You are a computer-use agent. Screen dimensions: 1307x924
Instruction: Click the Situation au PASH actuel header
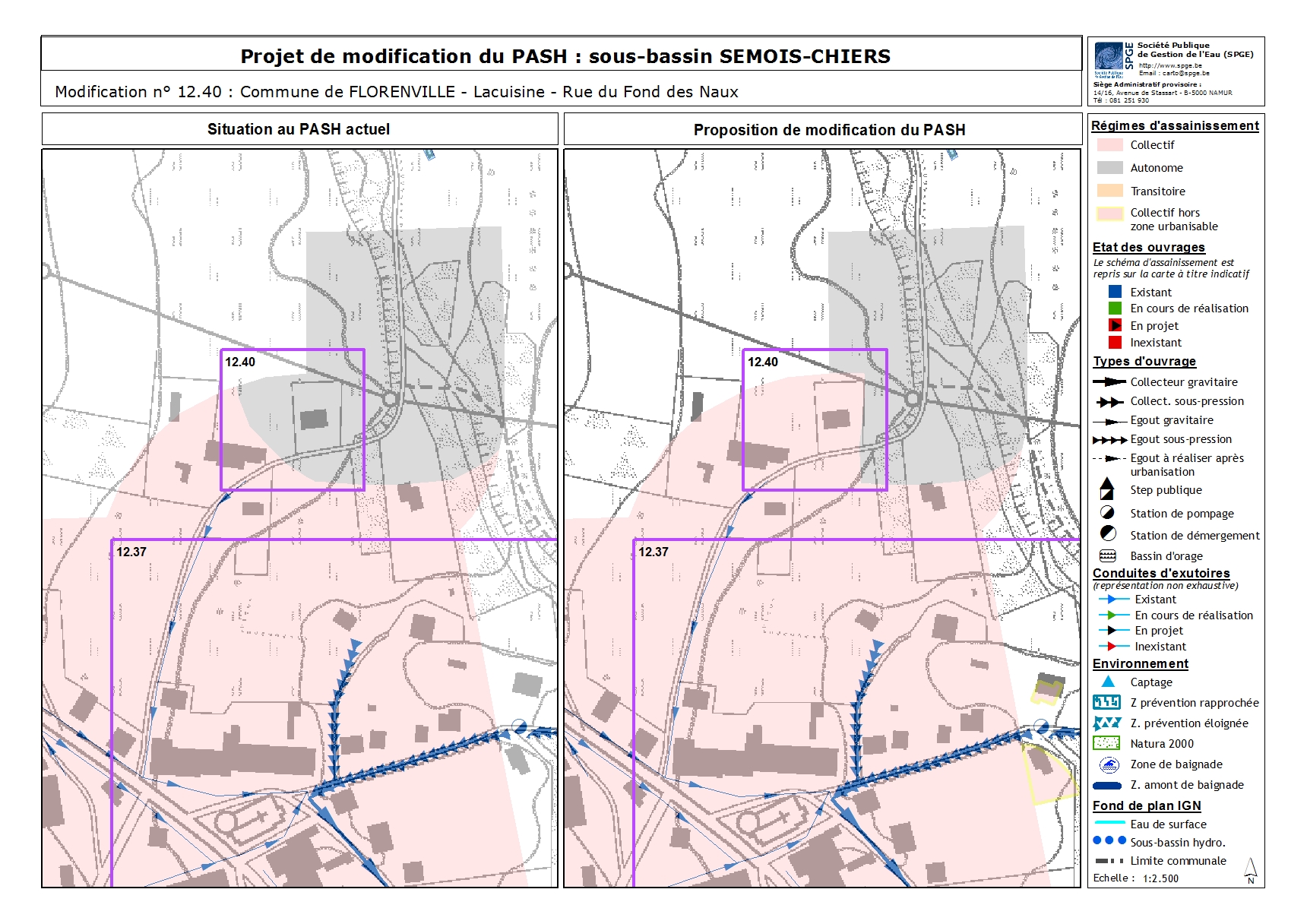299,129
